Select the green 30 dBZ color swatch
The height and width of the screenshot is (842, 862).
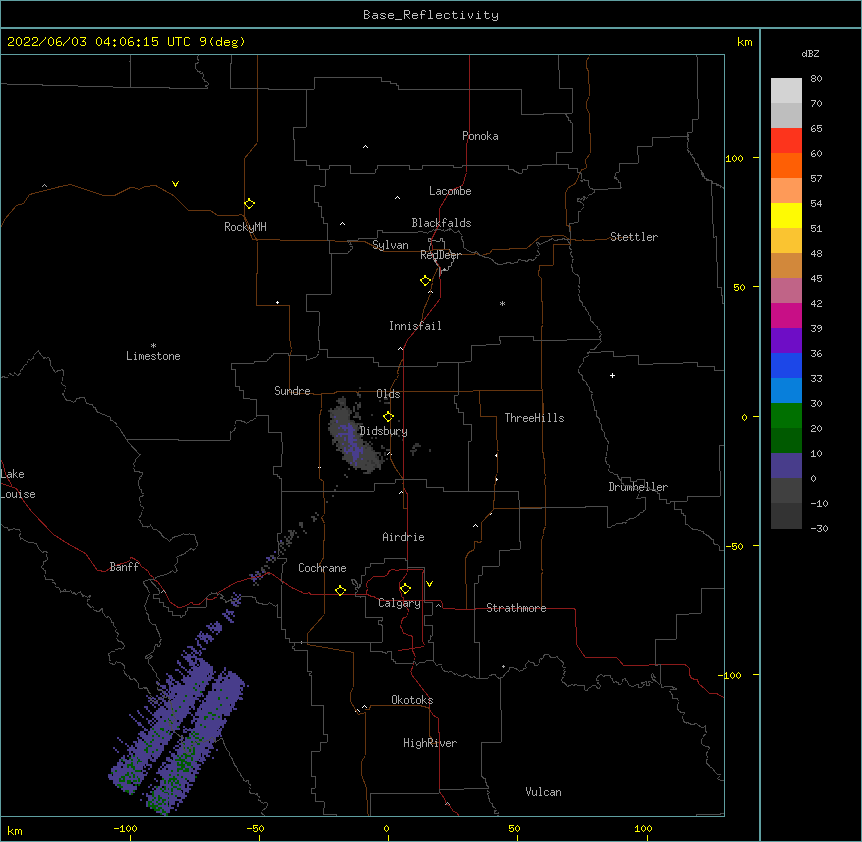[786, 416]
